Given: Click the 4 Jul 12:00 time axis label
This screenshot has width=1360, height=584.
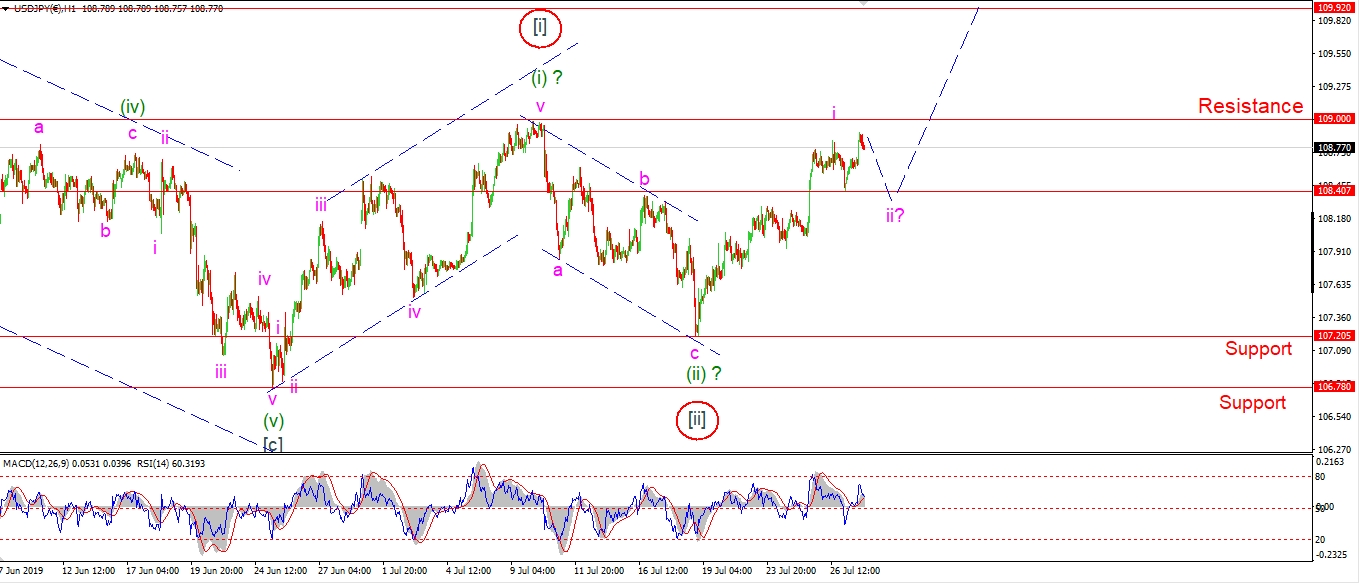Looking at the screenshot, I should (468, 571).
